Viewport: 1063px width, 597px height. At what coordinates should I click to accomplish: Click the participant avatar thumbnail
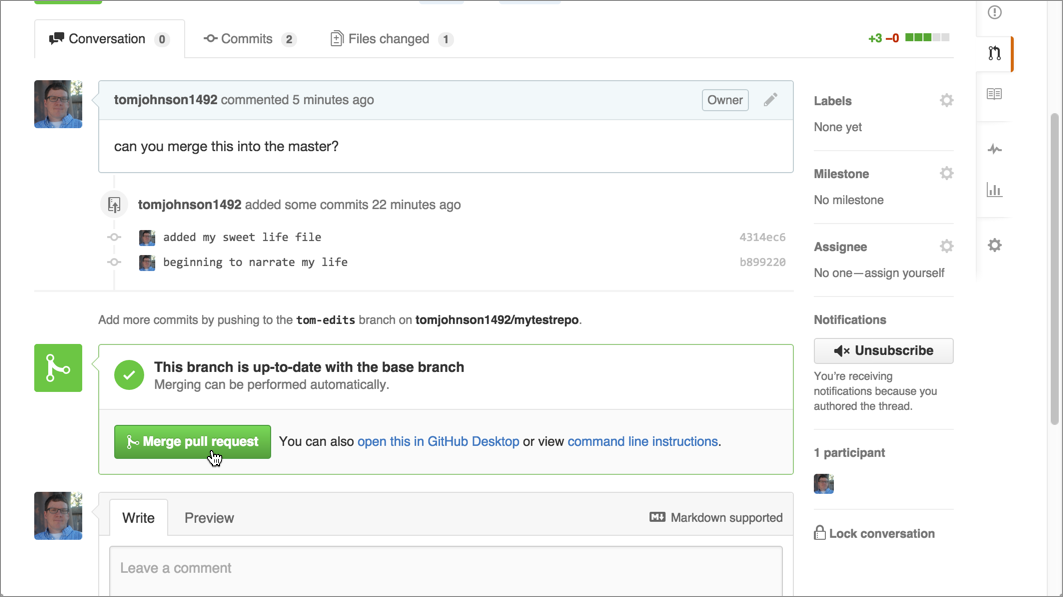point(824,484)
